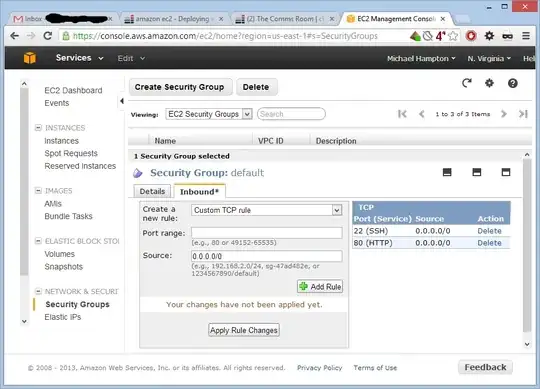The width and height of the screenshot is (540, 389).
Task: Jump to first page of items
Action: tap(402, 114)
